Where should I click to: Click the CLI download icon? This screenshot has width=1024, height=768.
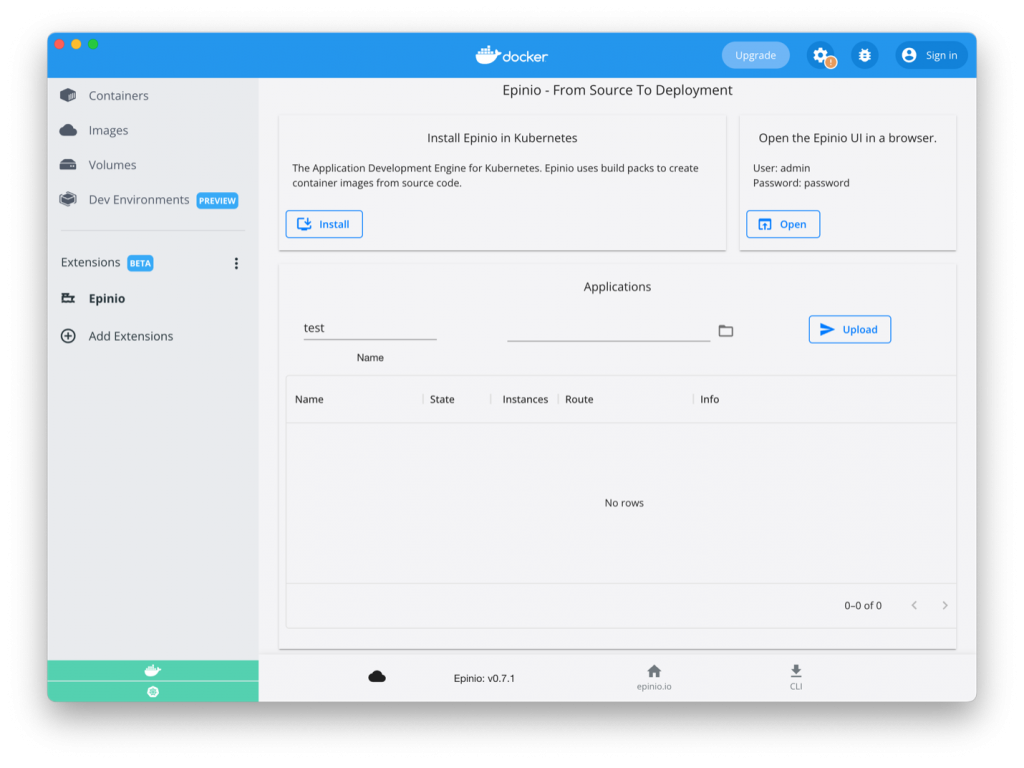(796, 672)
